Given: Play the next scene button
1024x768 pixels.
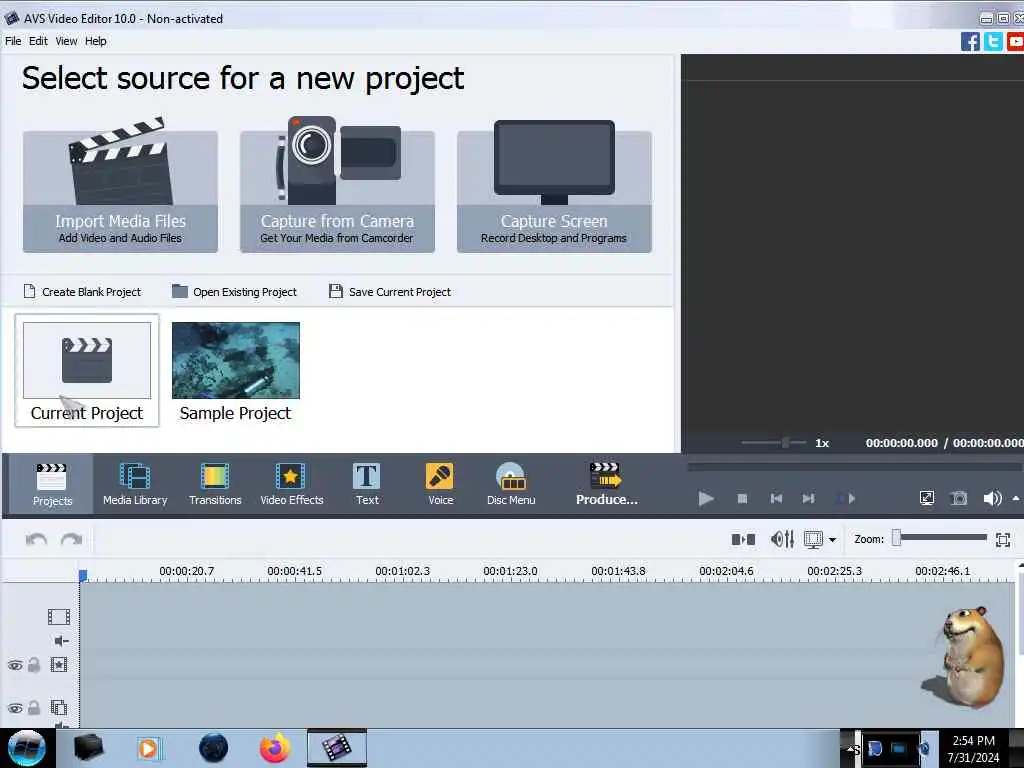Looking at the screenshot, I should [846, 499].
